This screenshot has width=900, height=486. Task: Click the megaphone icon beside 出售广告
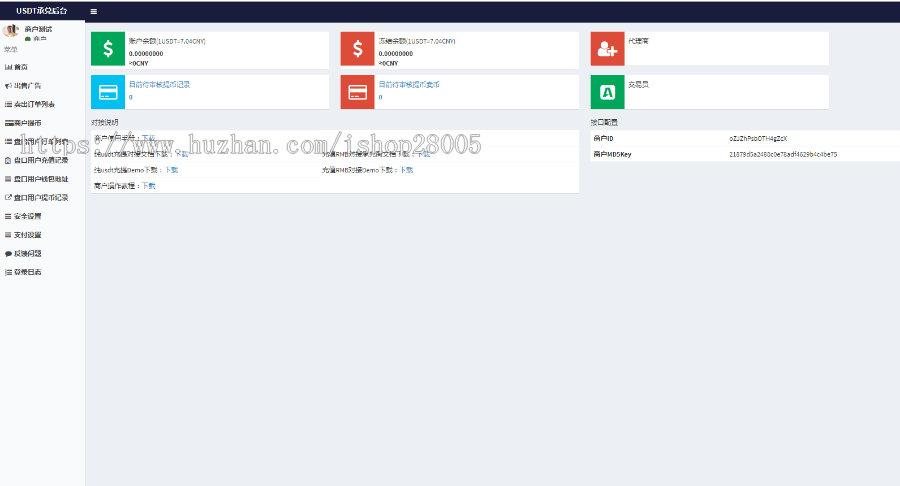(8, 85)
